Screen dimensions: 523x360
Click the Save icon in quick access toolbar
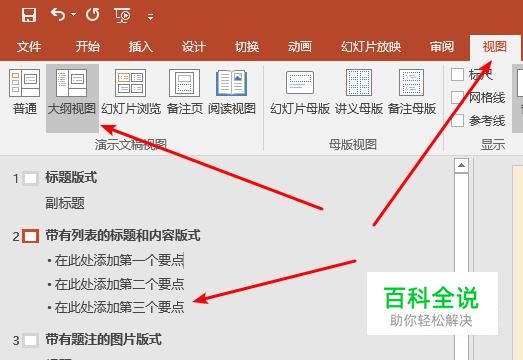tap(29, 15)
